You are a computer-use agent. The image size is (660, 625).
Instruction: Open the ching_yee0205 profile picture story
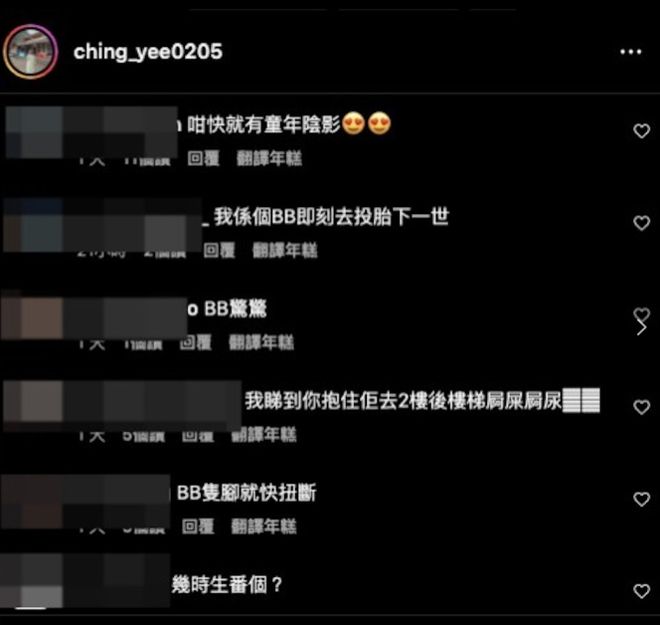coord(30,51)
